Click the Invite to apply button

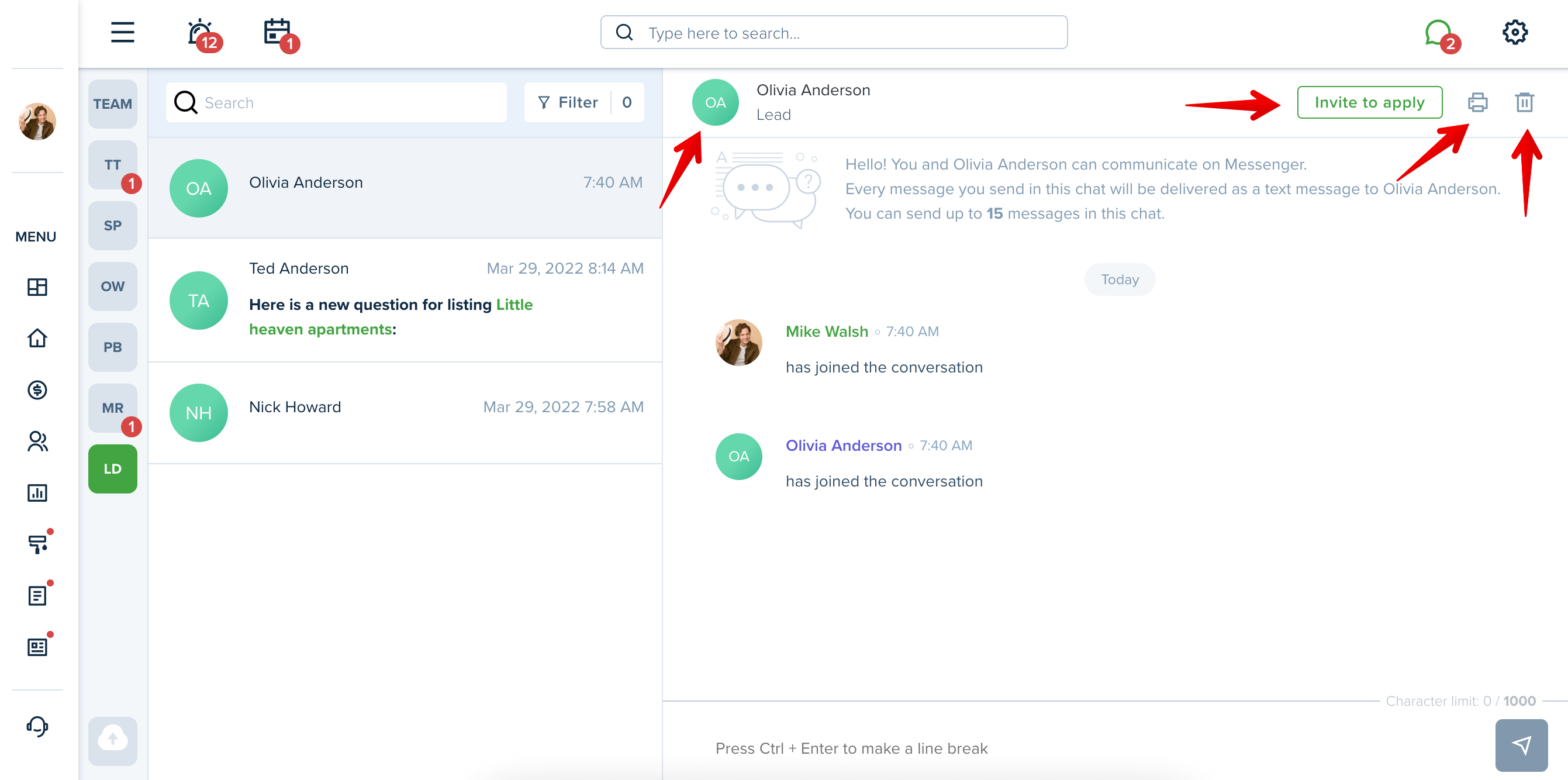(1369, 102)
